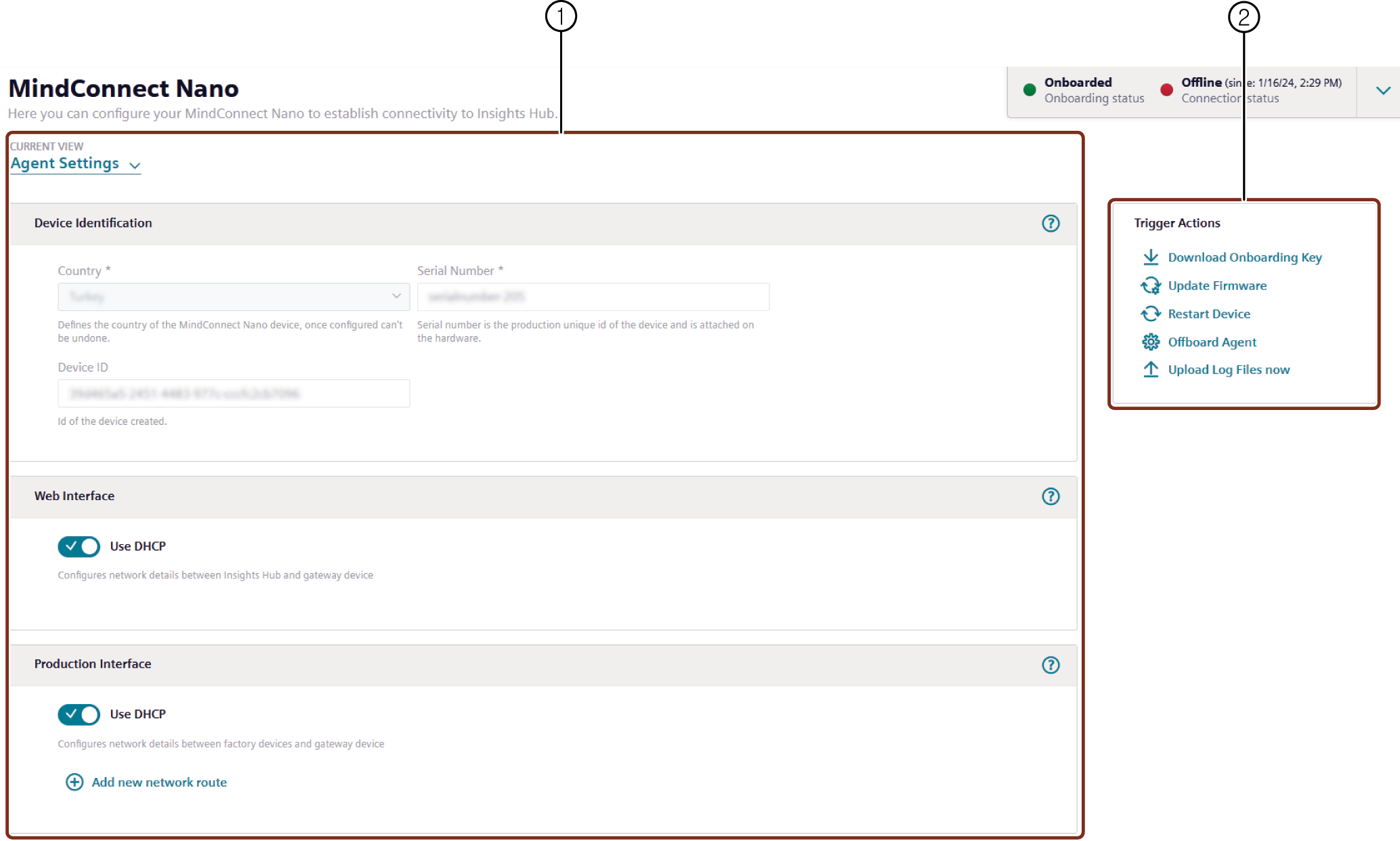Open help for Production Interface section

(1051, 665)
